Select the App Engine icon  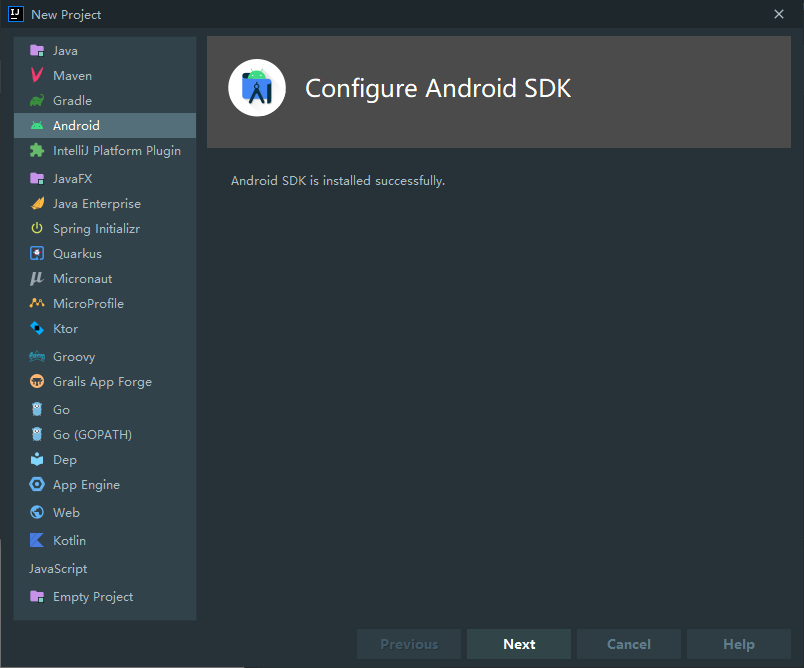(34, 484)
